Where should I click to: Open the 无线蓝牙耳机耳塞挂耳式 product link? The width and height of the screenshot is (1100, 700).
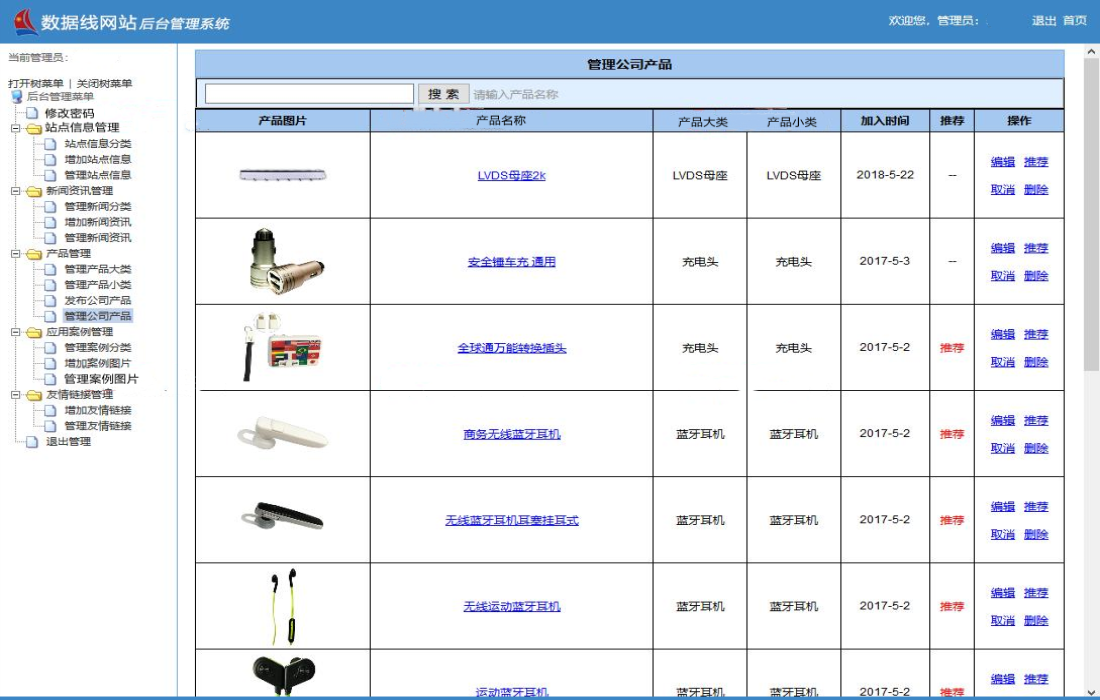coord(511,520)
